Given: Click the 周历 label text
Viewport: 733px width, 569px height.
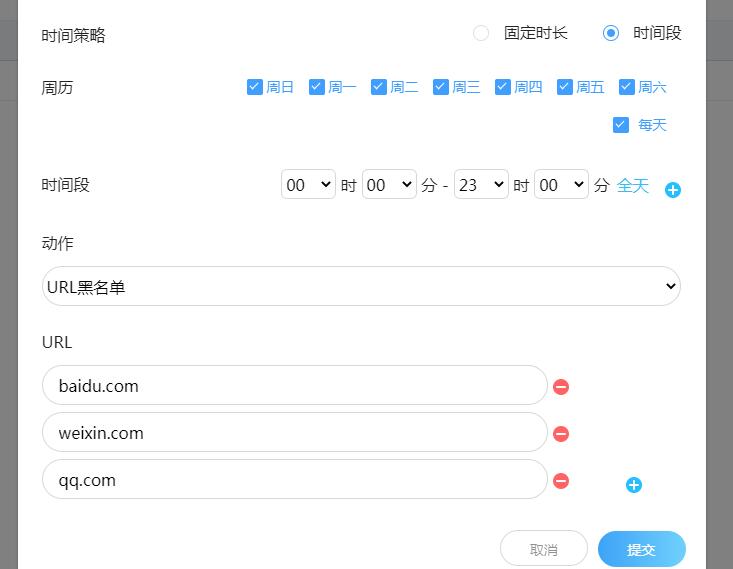Looking at the screenshot, I should point(57,87).
